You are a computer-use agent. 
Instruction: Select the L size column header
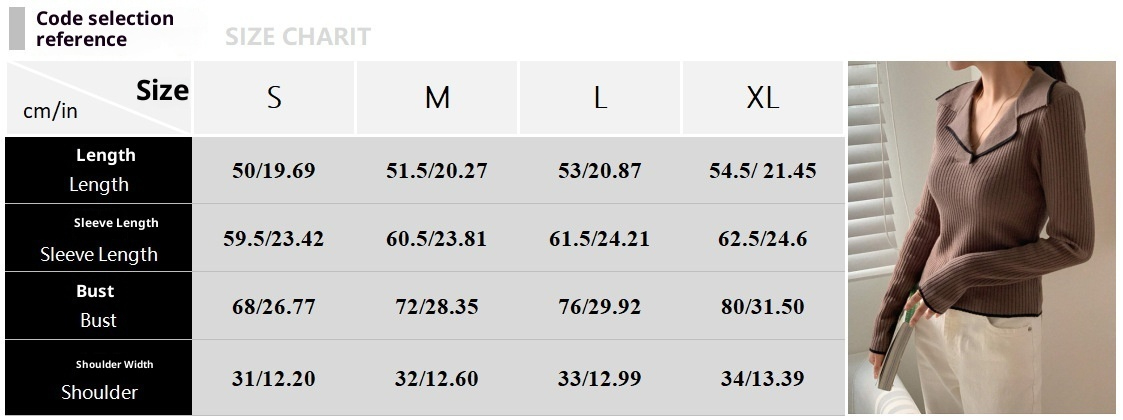click(600, 98)
